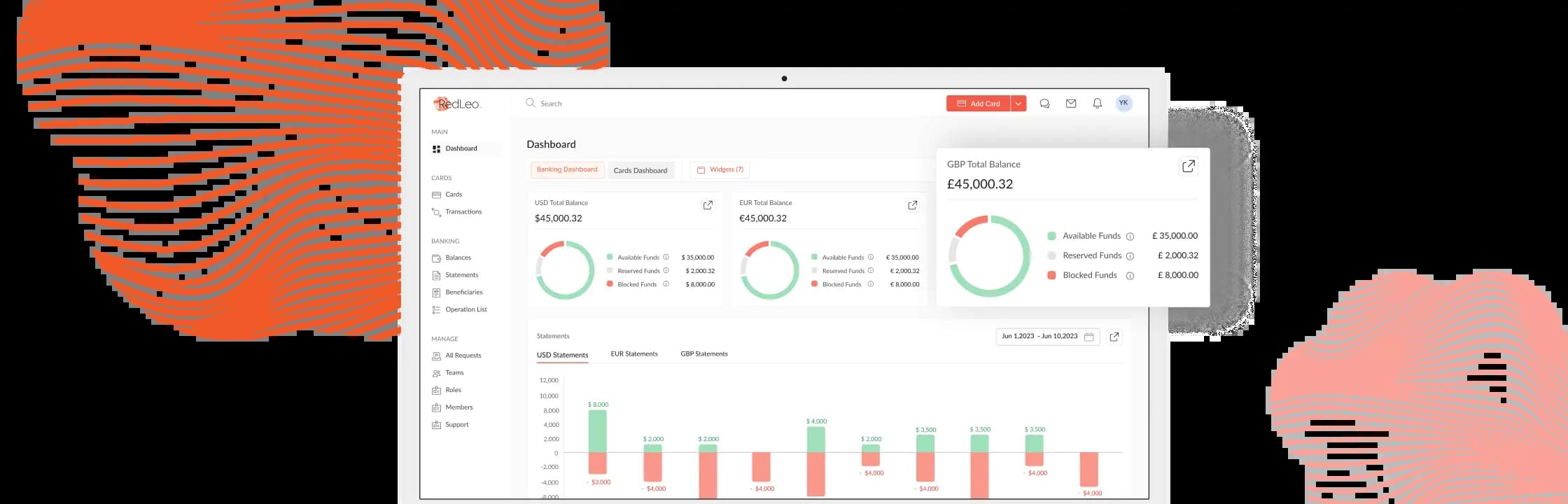Click the green $ 8,000 bar

[x=598, y=430]
